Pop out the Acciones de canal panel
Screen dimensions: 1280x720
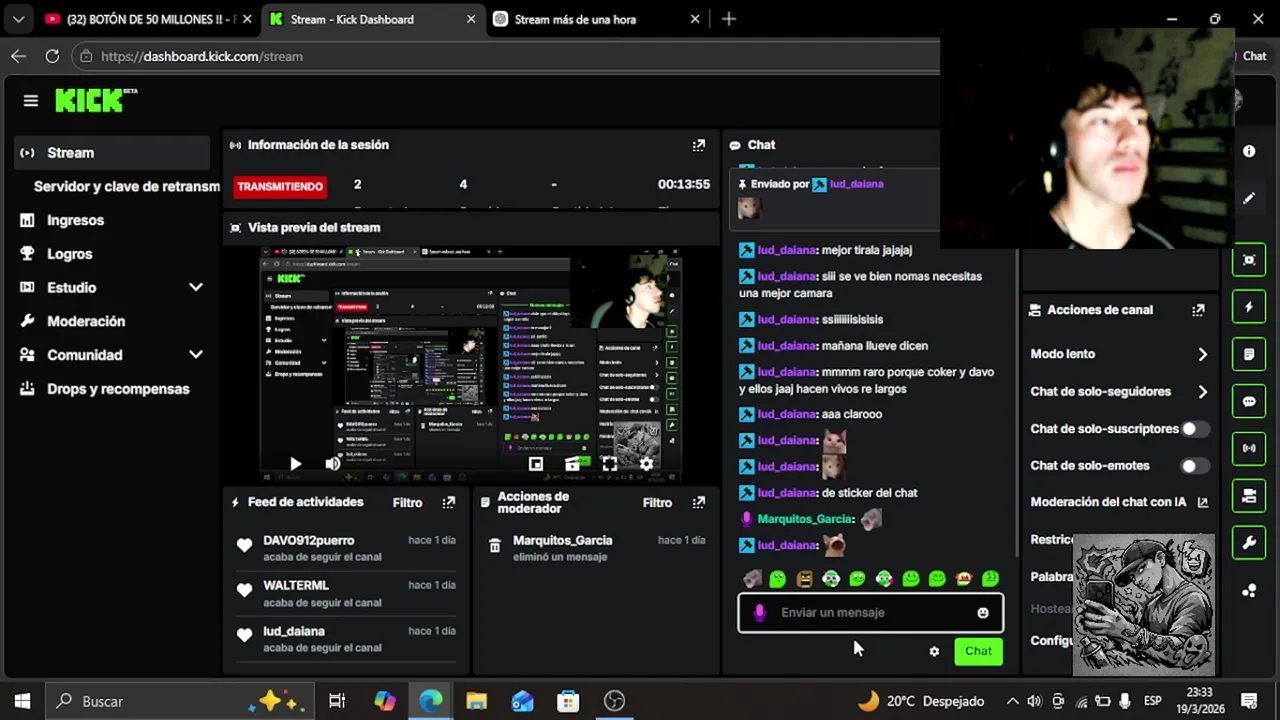pyautogui.click(x=1198, y=310)
